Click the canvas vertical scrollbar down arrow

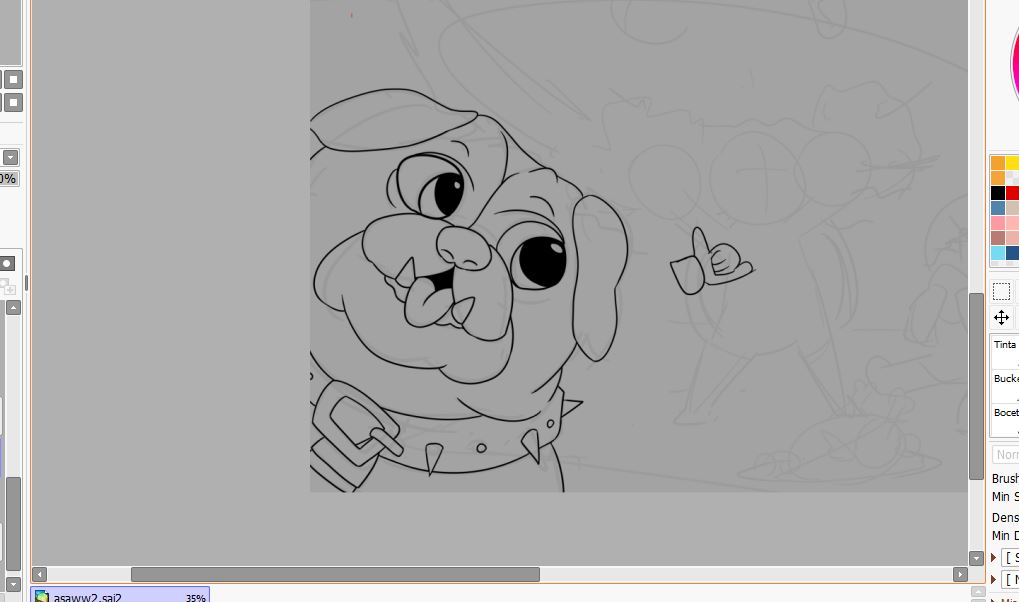point(976,558)
